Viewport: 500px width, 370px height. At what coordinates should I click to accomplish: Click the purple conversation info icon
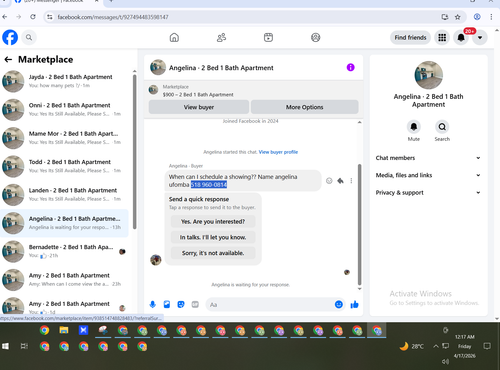point(351,67)
